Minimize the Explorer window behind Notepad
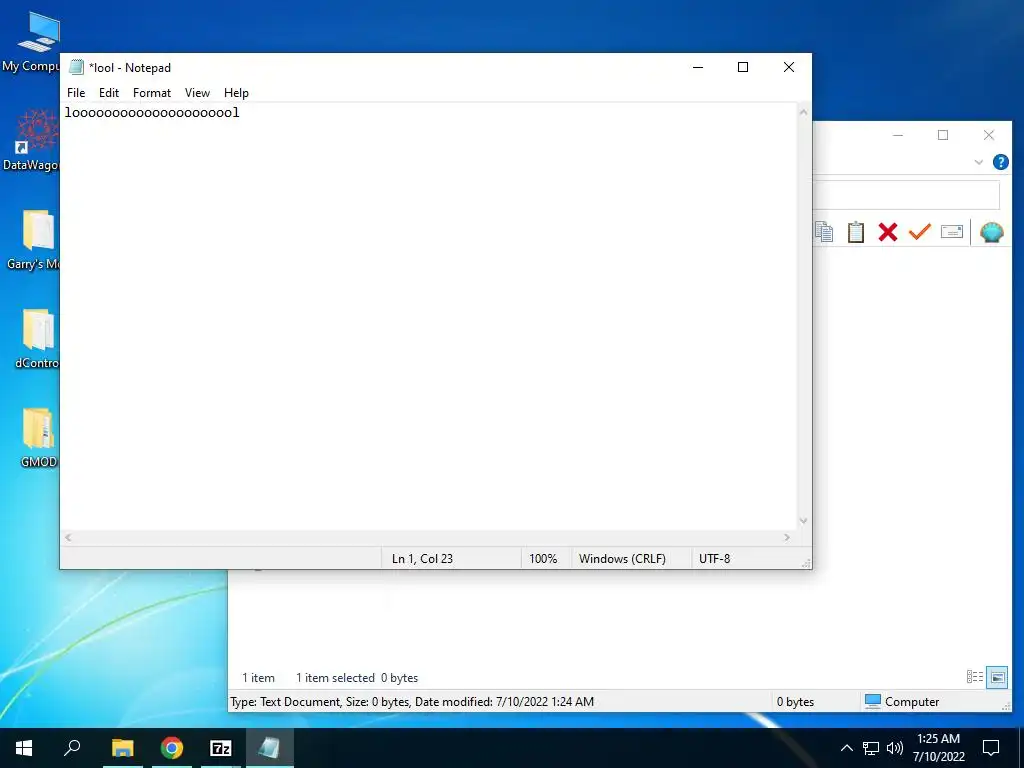Viewport: 1024px width, 768px height. [x=898, y=135]
